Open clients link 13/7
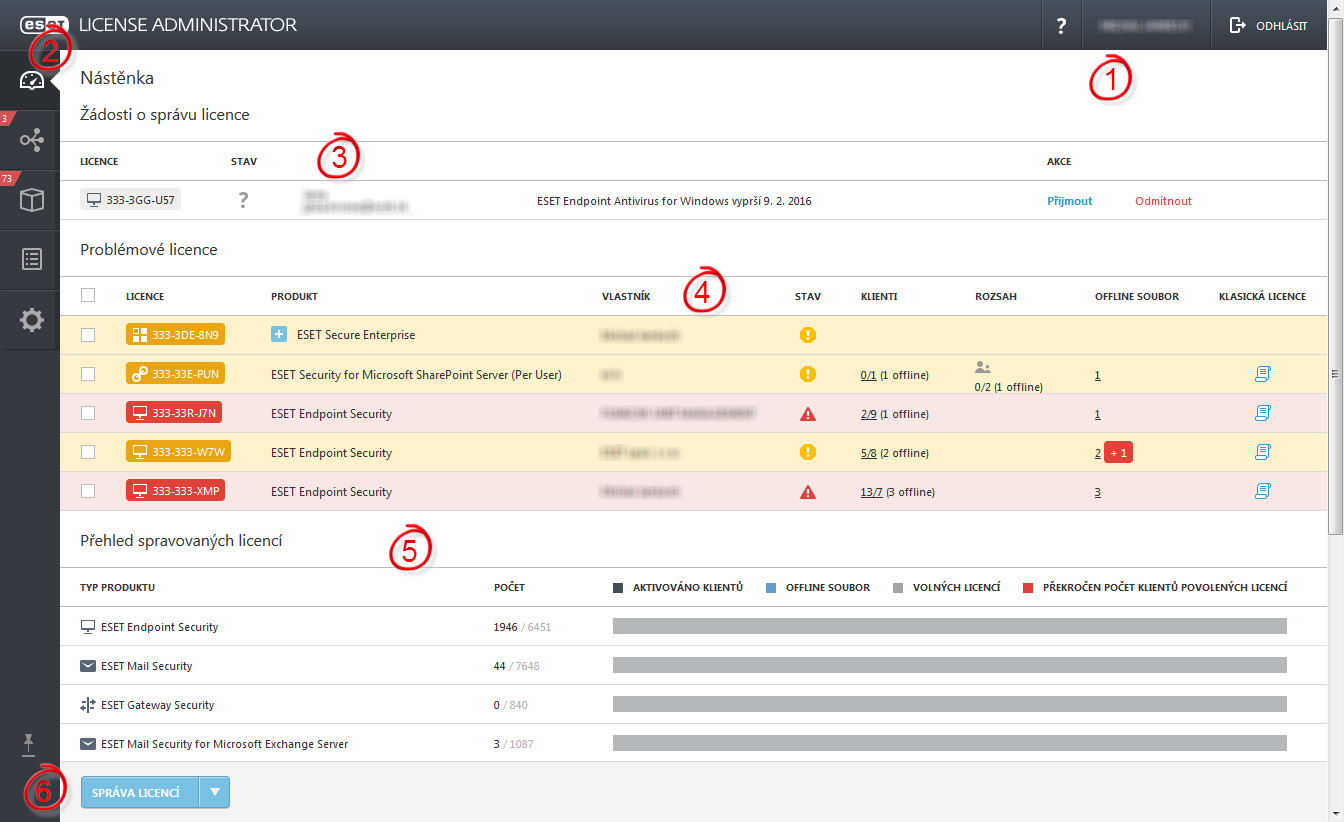Viewport: 1344px width, 822px height. [x=871, y=492]
